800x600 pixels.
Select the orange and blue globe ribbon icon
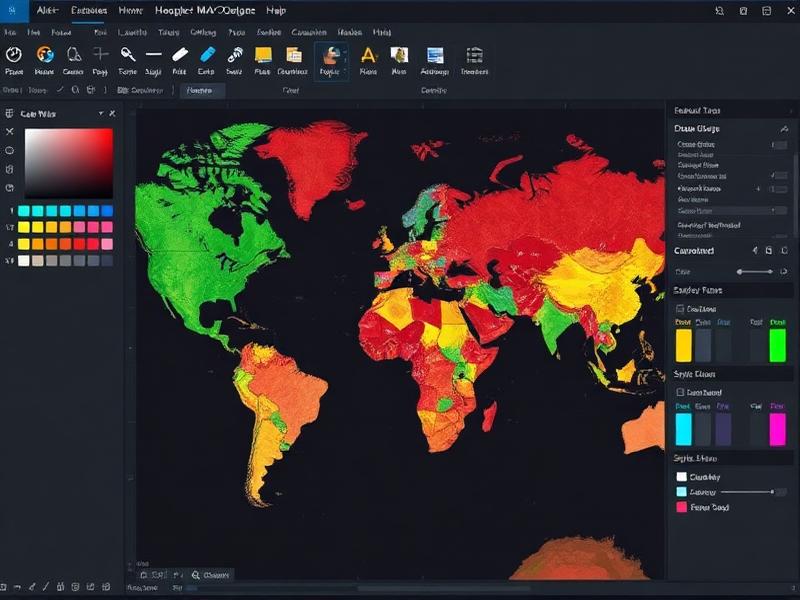point(45,55)
